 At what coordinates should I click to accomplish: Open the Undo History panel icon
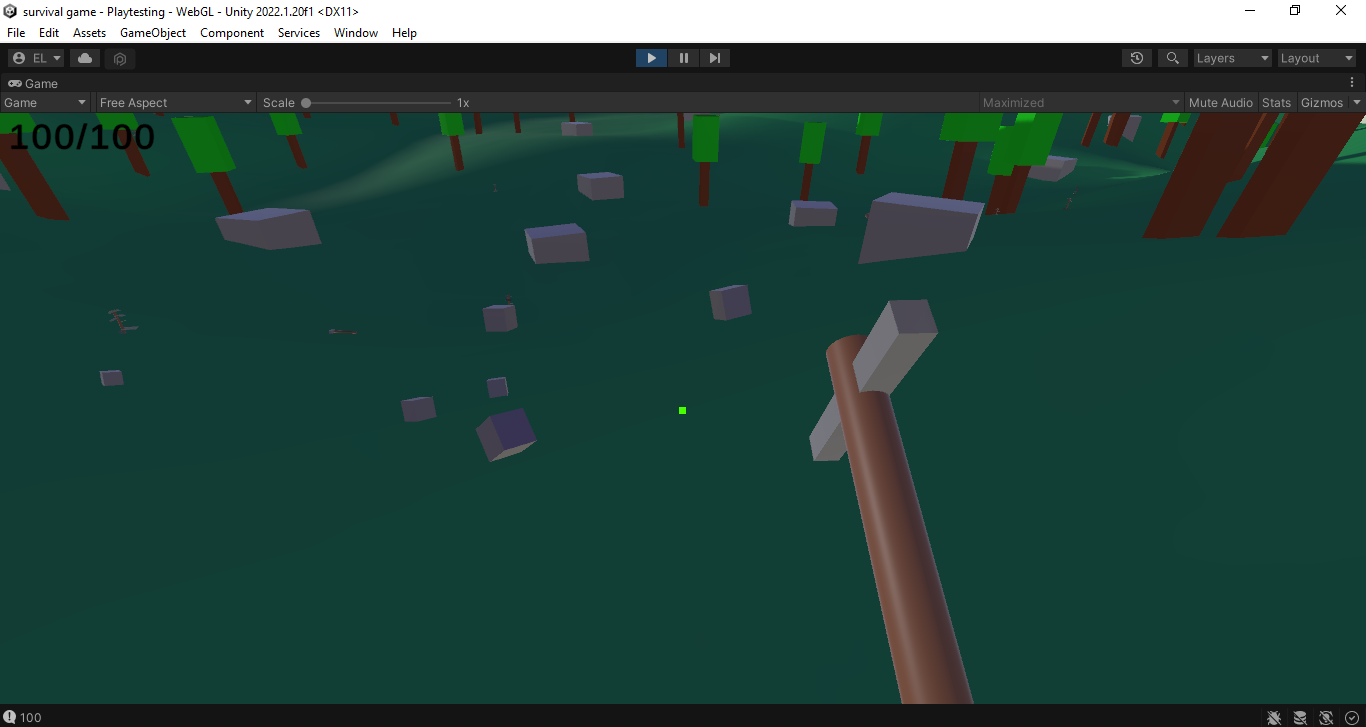pyautogui.click(x=1136, y=58)
